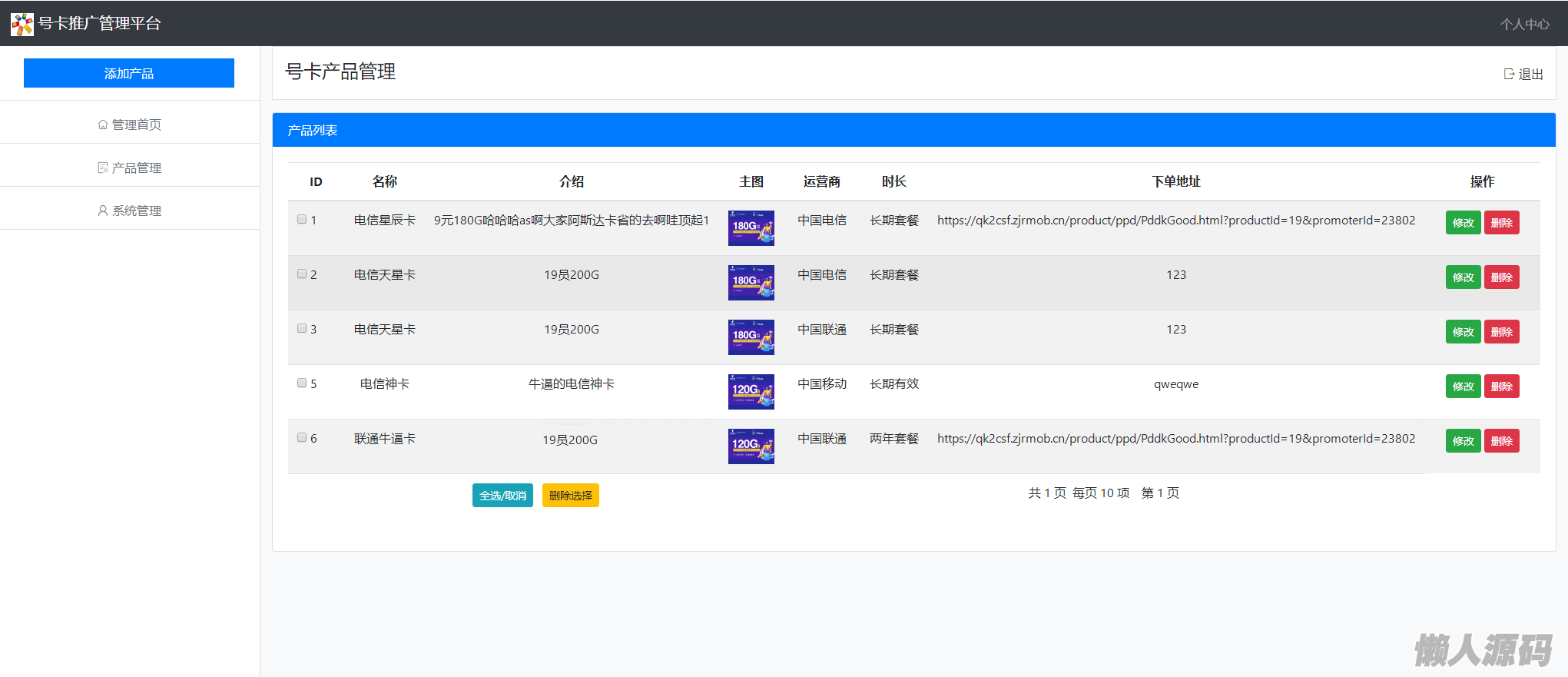Tick the checkbox for product ID 1
The height and width of the screenshot is (677, 1568).
coord(302,219)
